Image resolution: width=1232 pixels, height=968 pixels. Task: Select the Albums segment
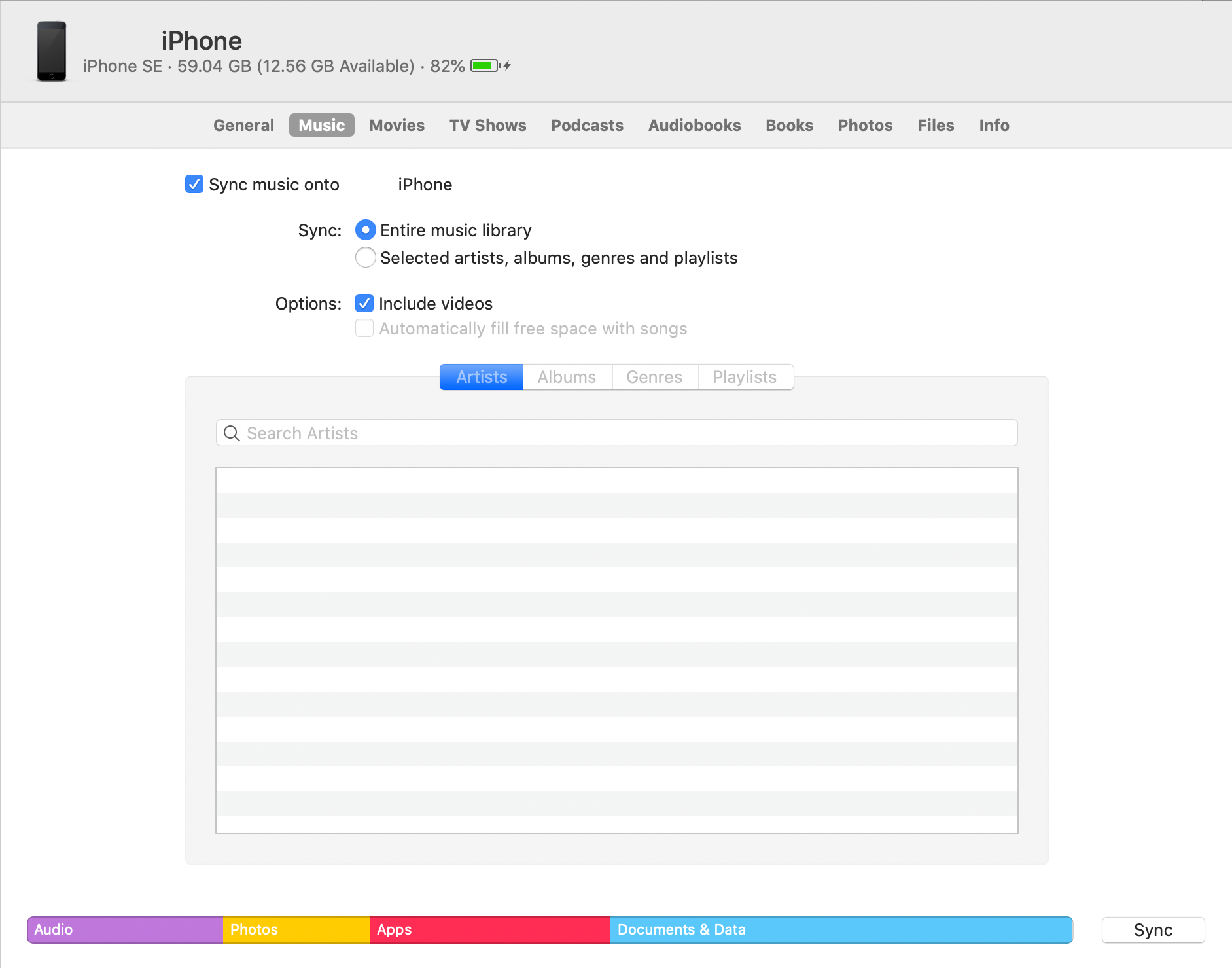[567, 377]
